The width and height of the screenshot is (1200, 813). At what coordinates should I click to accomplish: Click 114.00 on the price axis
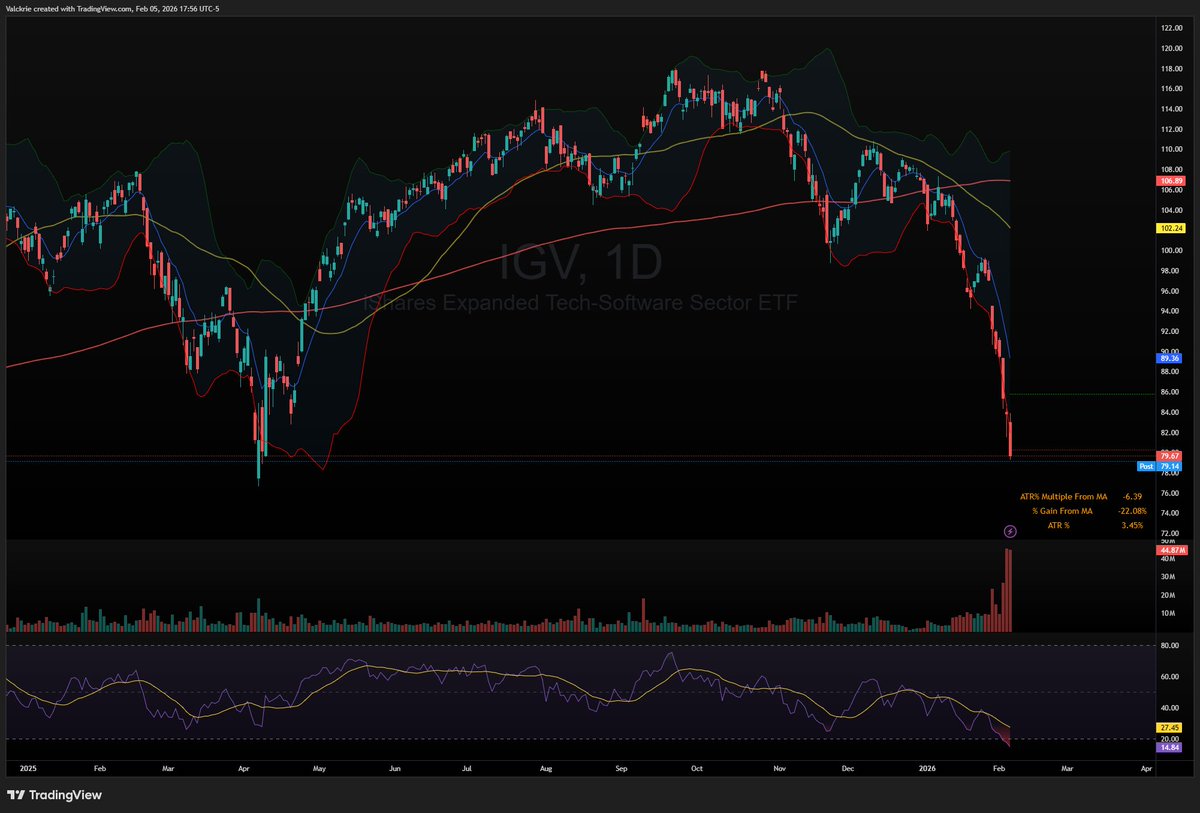tap(1171, 109)
